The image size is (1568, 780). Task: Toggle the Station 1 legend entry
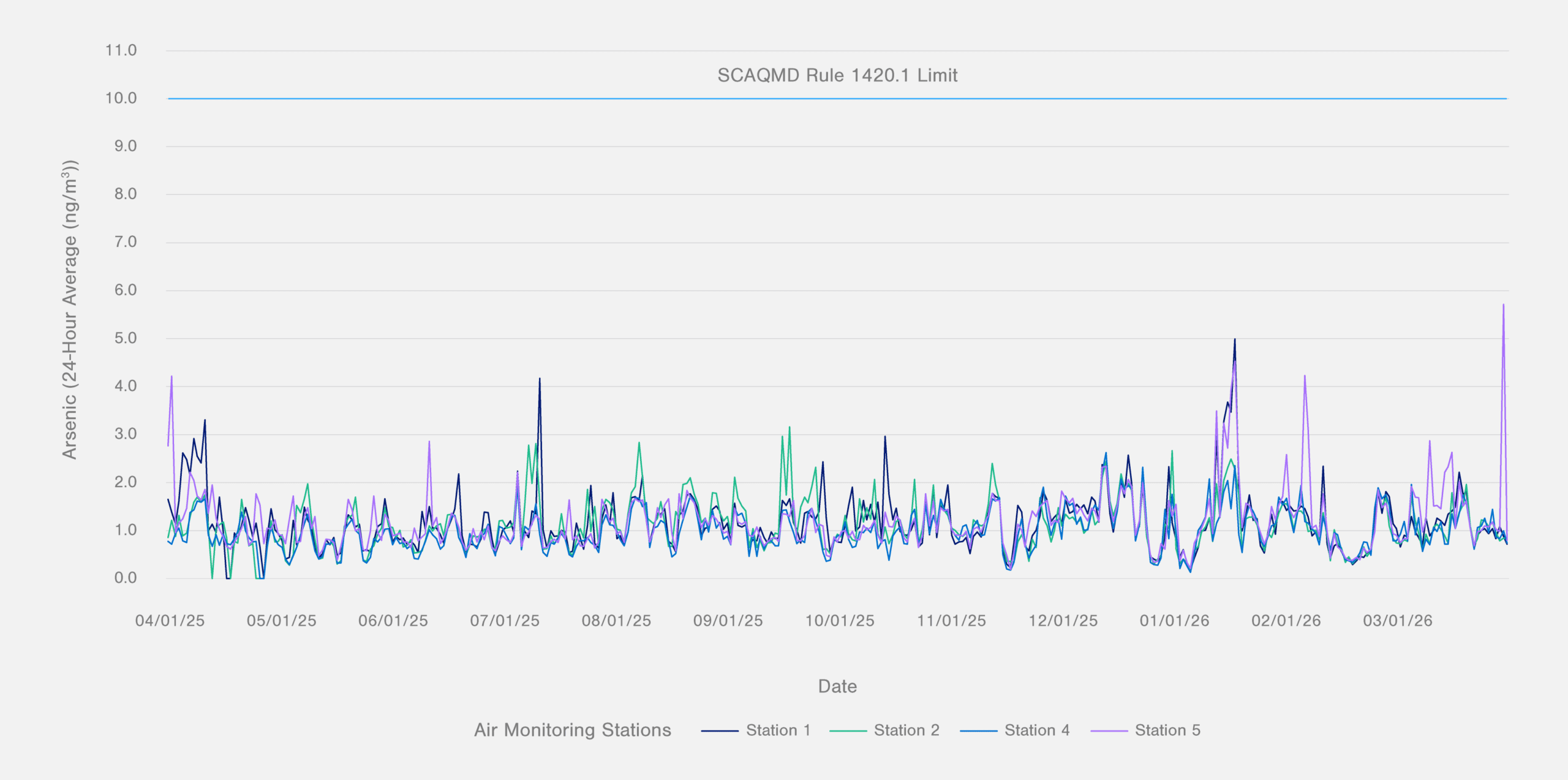[756, 730]
